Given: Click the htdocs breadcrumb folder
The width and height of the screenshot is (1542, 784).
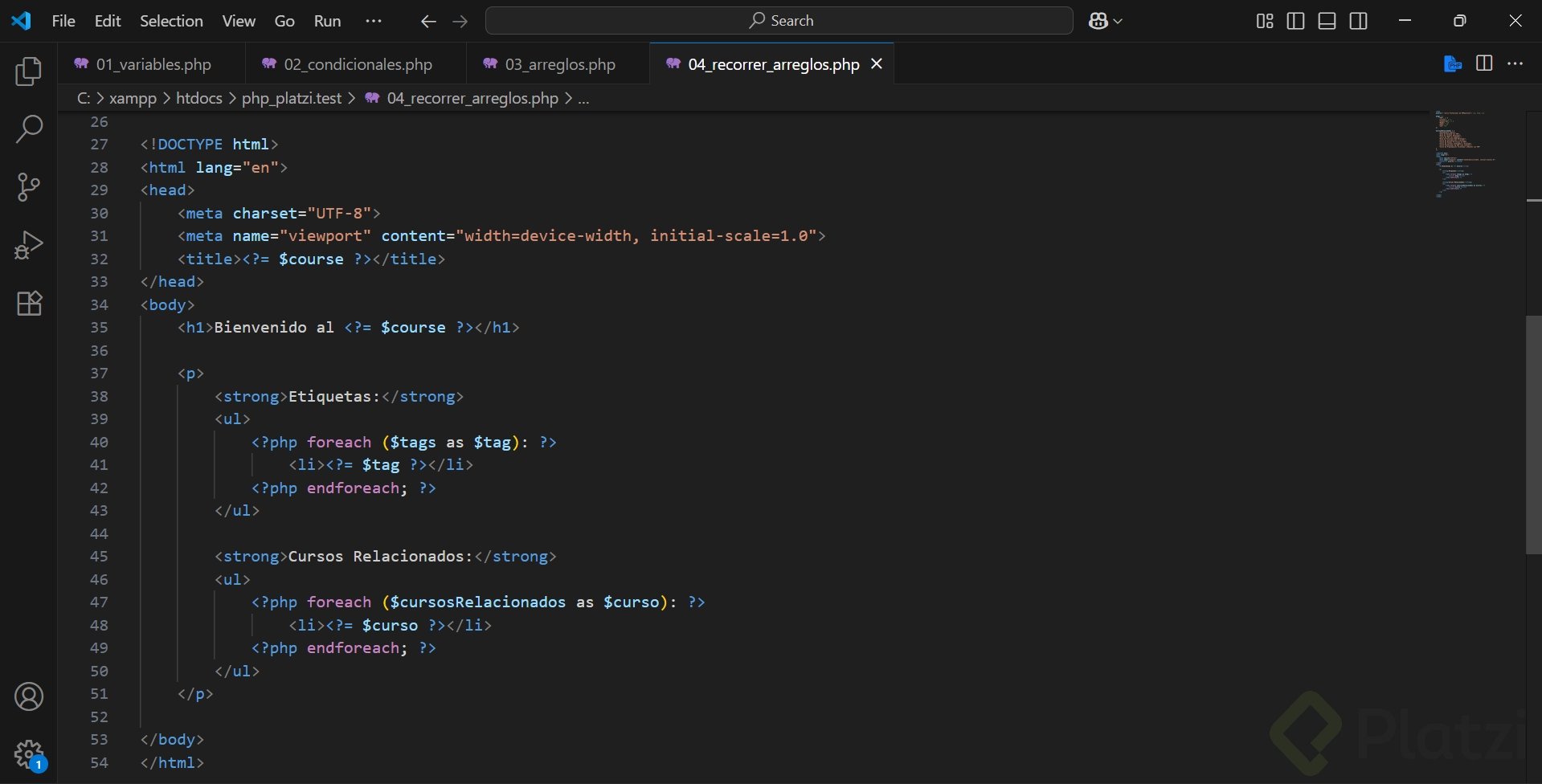Looking at the screenshot, I should pos(198,98).
